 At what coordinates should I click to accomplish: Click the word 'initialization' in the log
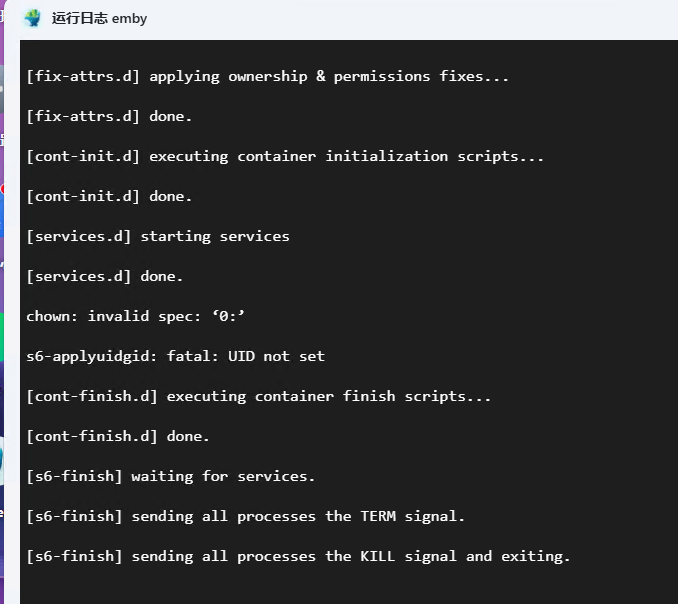pos(387,157)
